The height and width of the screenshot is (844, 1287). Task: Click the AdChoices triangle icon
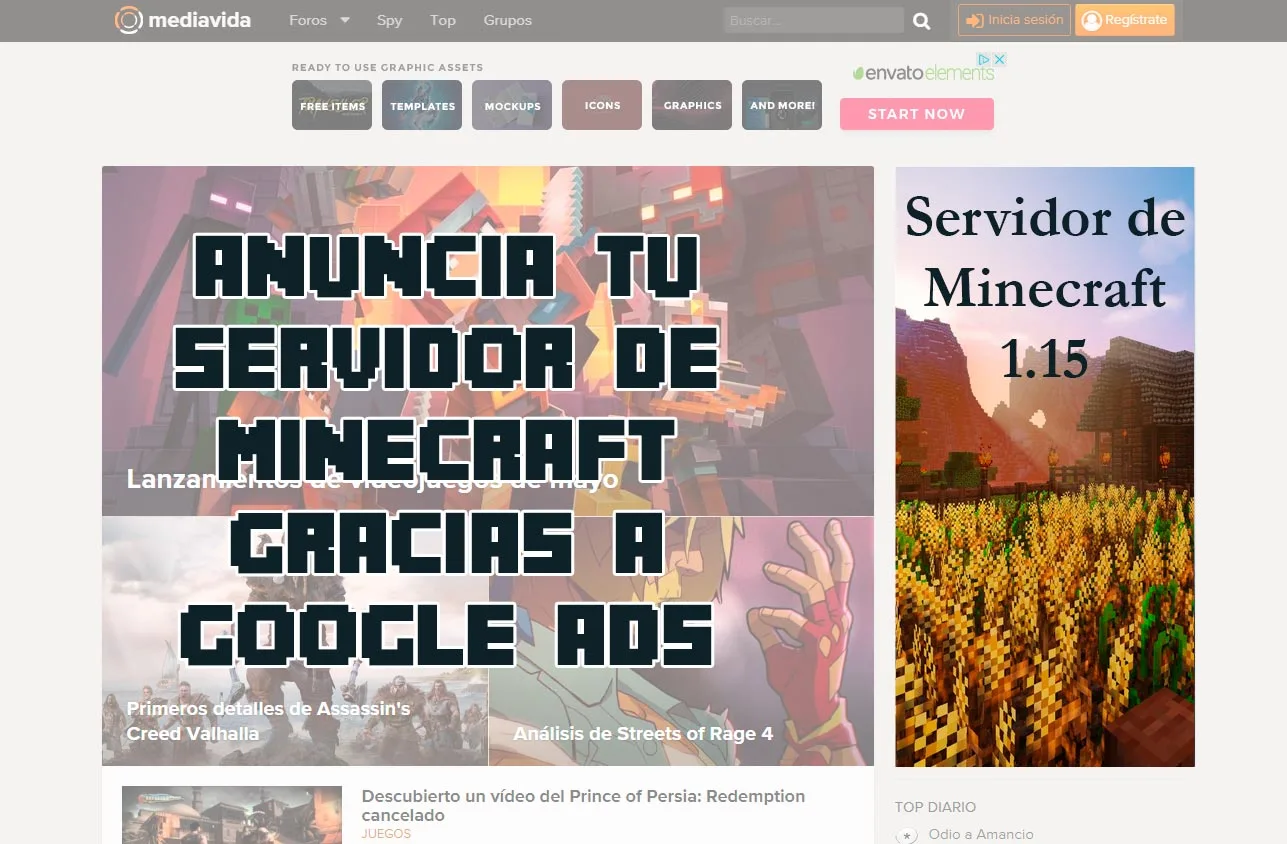(984, 59)
